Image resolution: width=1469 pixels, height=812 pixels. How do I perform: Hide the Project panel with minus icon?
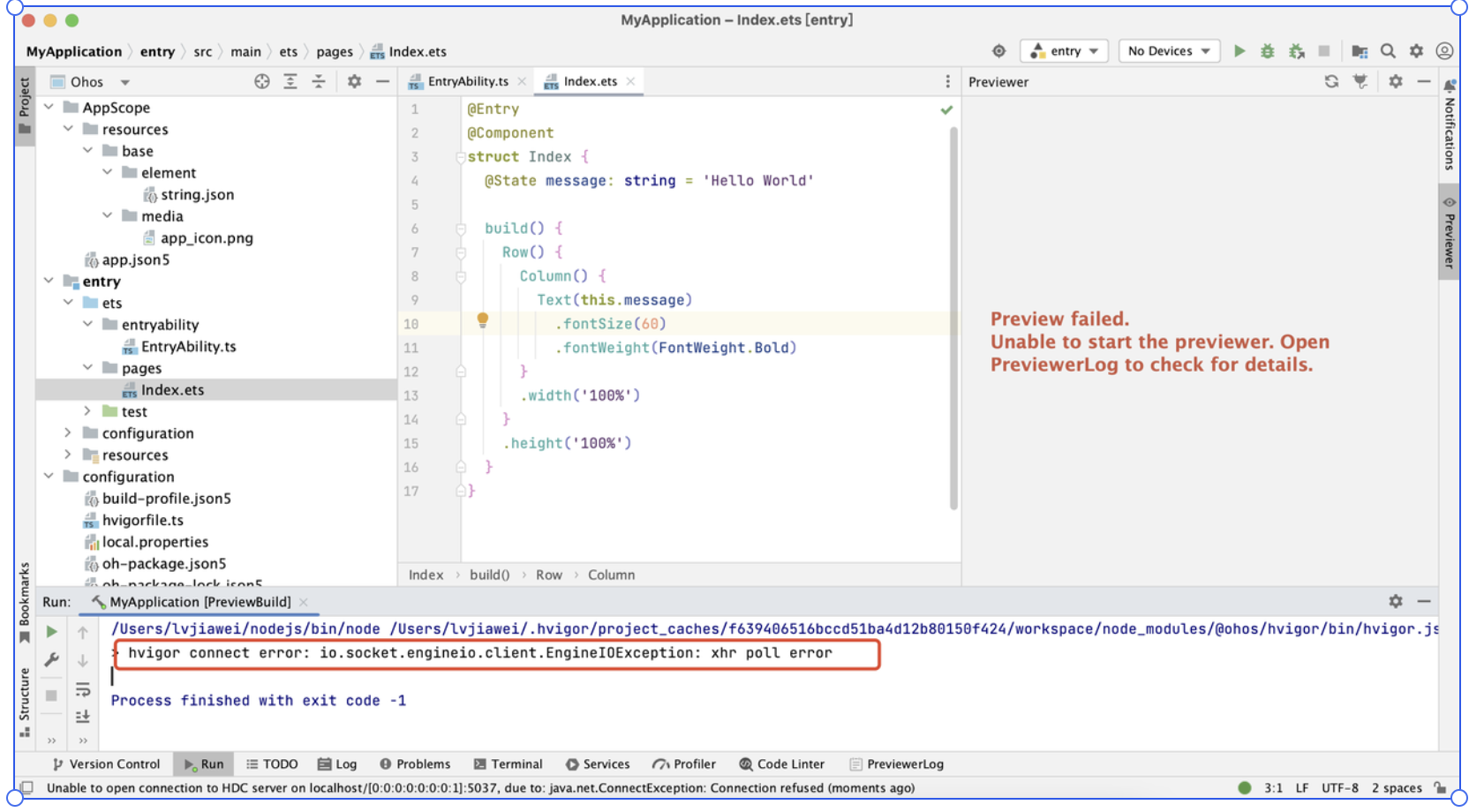[382, 81]
